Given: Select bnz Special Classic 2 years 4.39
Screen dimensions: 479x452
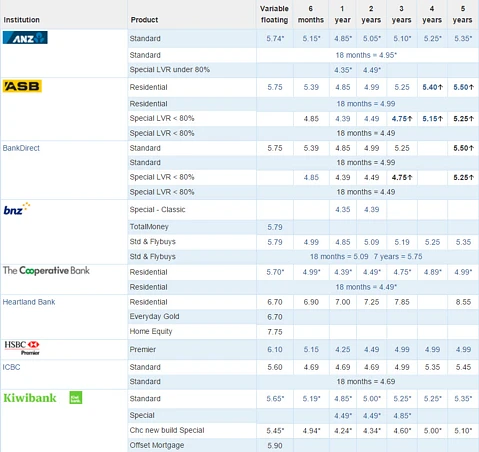Looking at the screenshot, I should pyautogui.click(x=372, y=210).
